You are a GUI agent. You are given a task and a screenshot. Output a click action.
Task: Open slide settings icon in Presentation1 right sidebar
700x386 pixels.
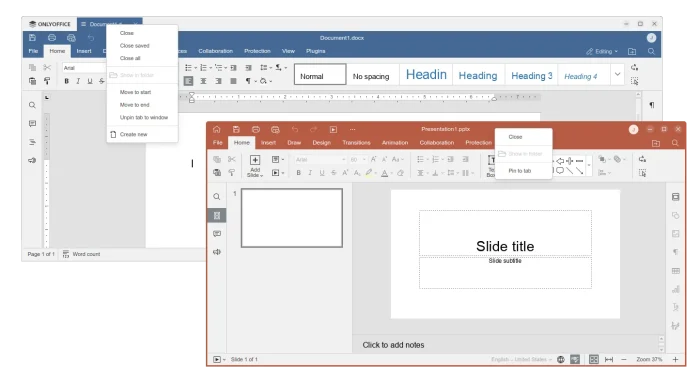[x=675, y=197]
